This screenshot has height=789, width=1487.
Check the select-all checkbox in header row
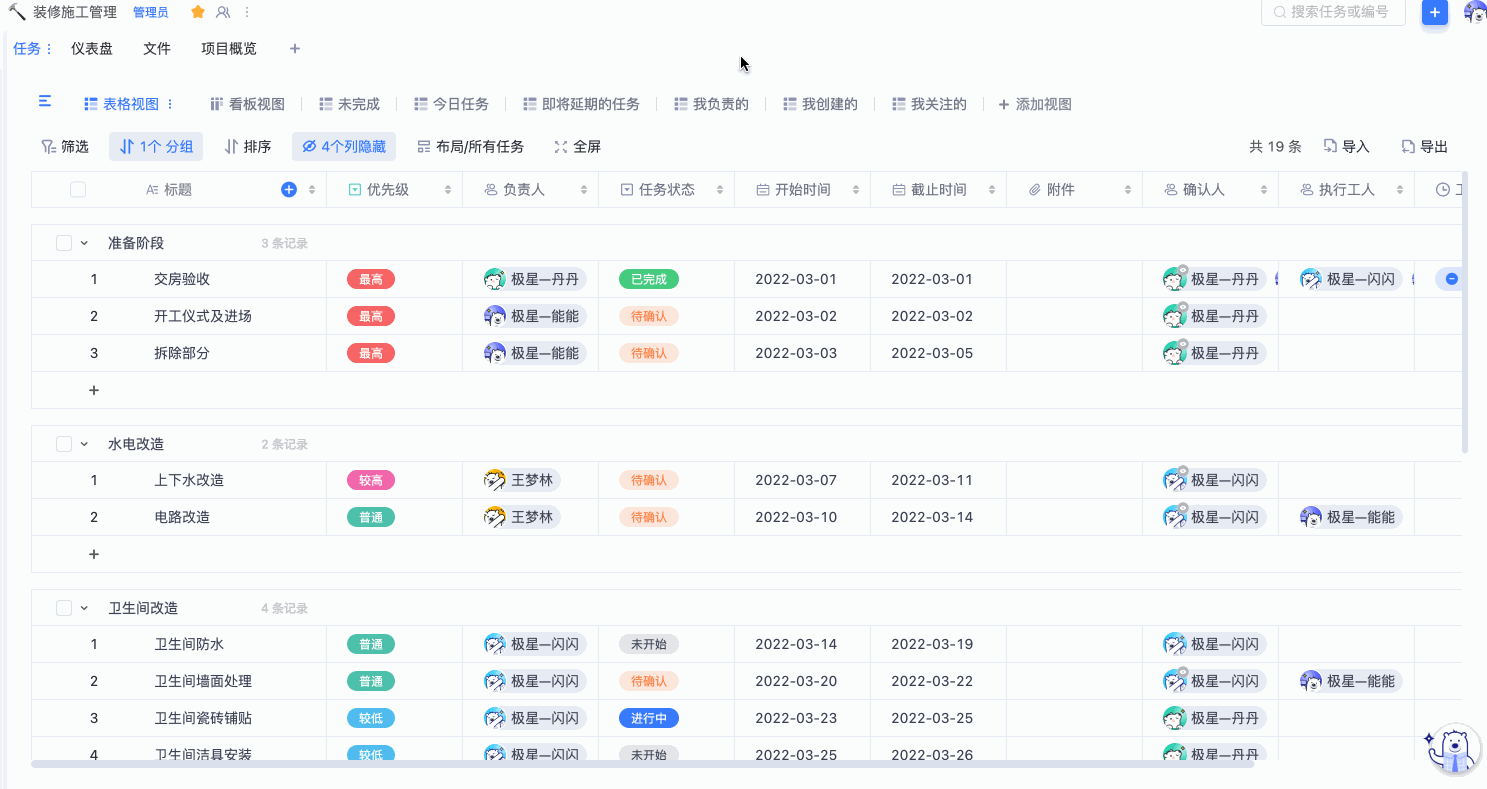[x=78, y=190]
